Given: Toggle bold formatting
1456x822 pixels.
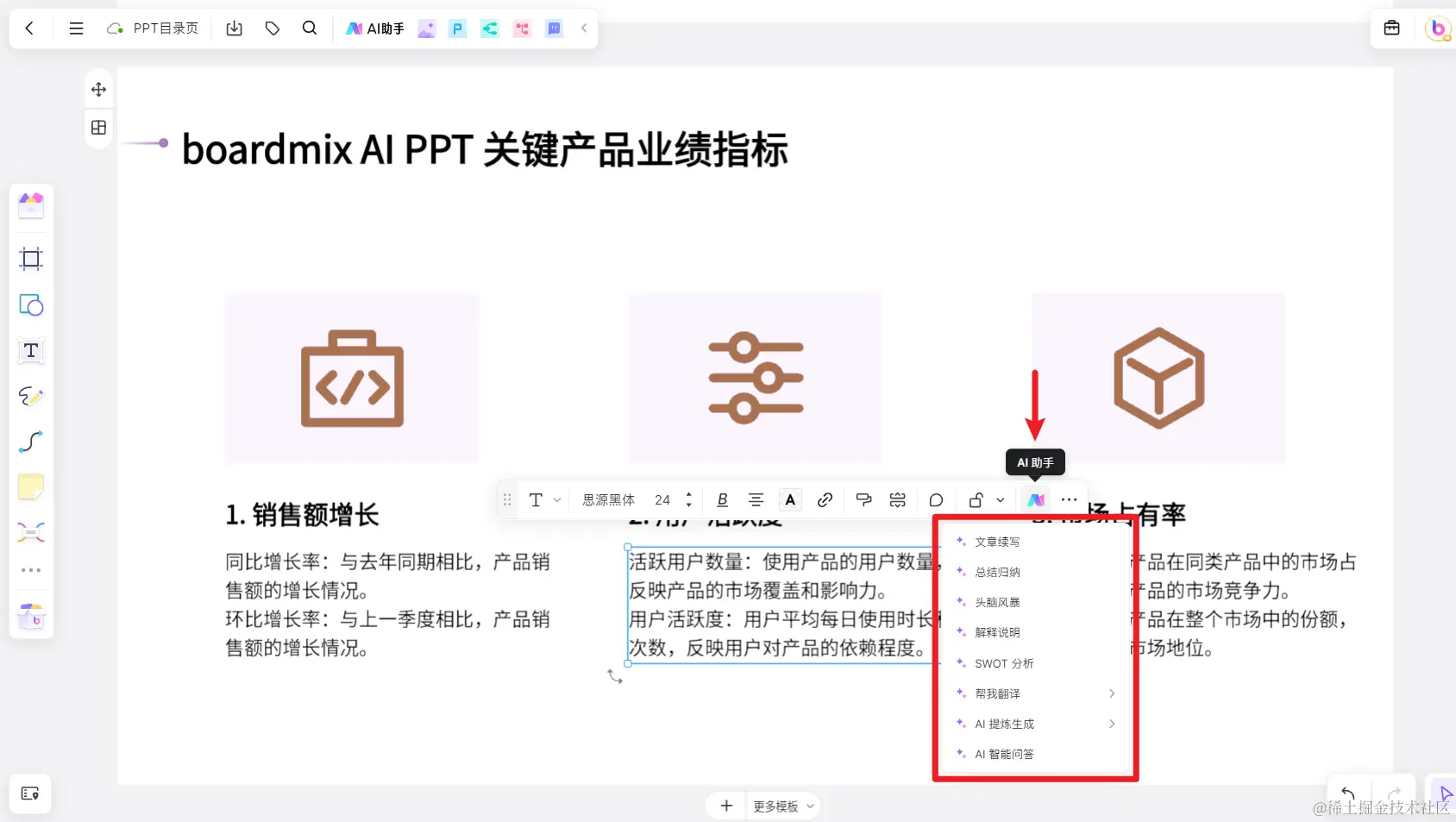Looking at the screenshot, I should click(x=723, y=499).
